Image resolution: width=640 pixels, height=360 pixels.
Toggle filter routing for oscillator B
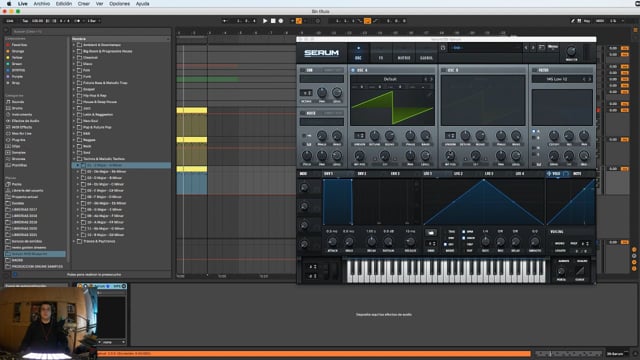tap(534, 138)
